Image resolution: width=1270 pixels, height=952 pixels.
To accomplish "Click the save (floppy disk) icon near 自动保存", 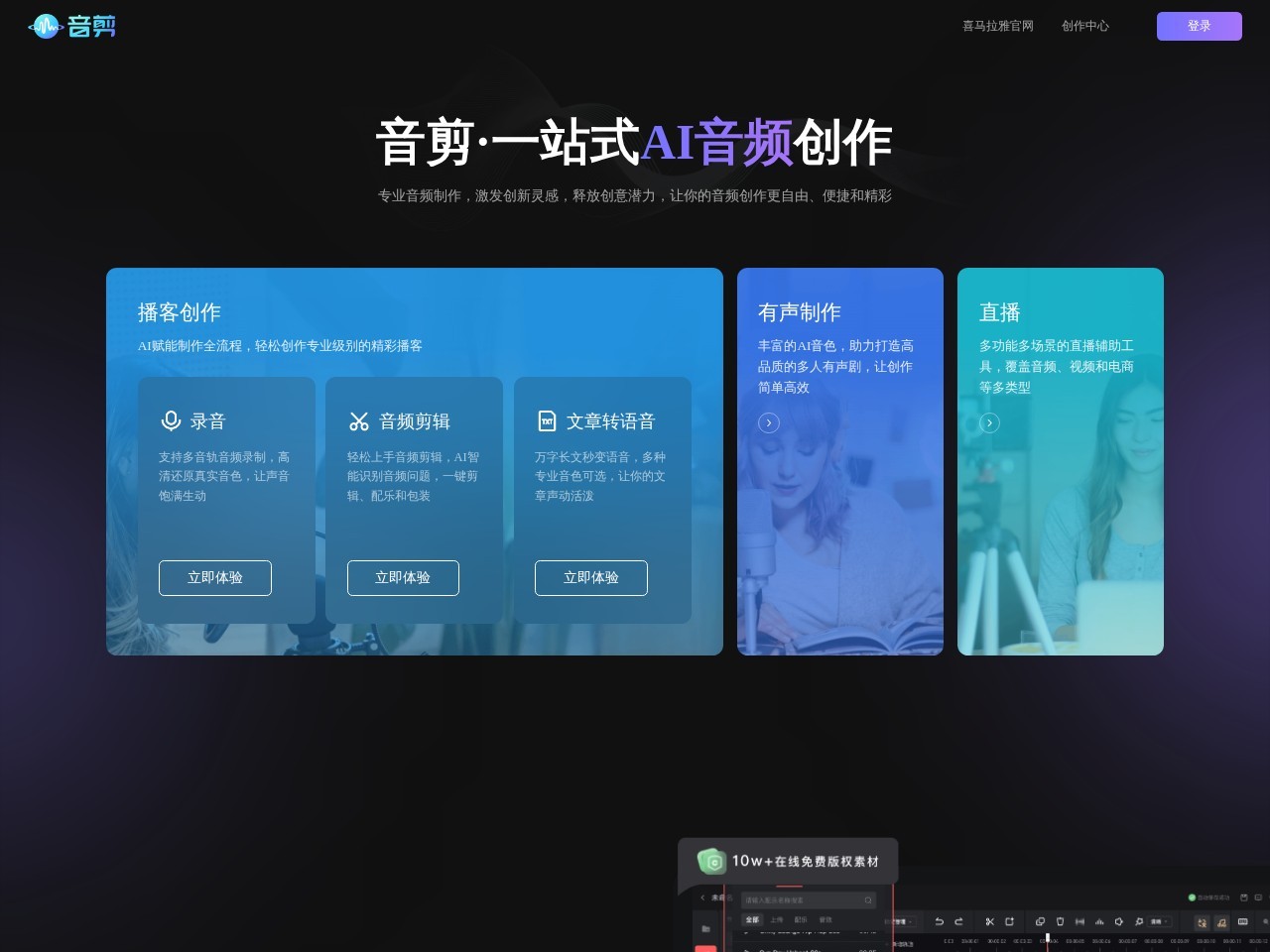I will 1244,897.
